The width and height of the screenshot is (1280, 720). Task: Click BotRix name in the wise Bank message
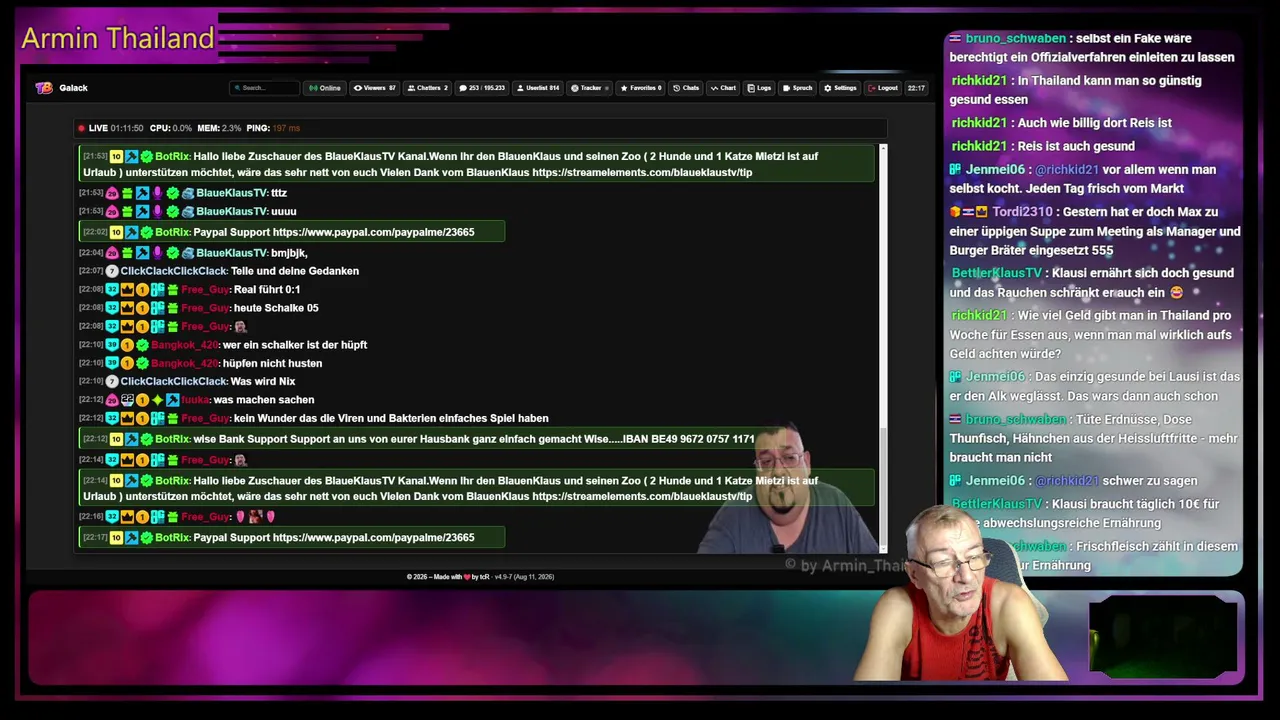click(172, 439)
